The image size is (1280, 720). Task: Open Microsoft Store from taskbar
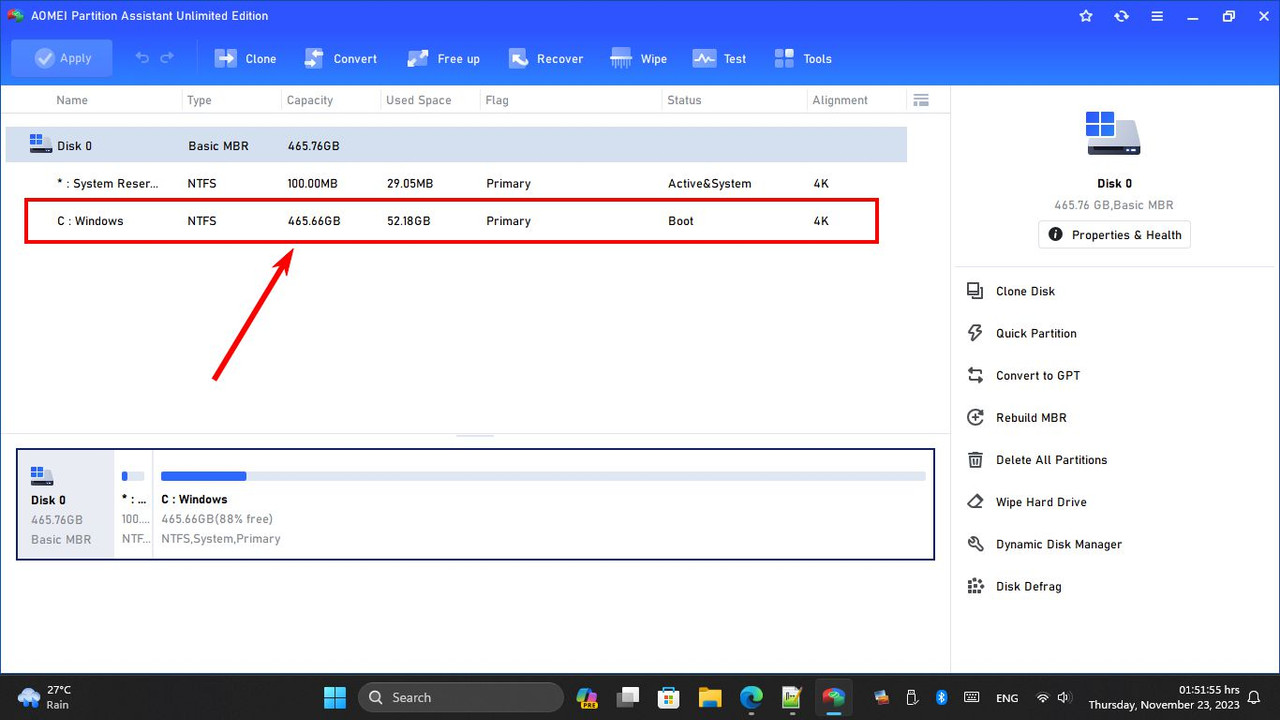[x=669, y=697]
